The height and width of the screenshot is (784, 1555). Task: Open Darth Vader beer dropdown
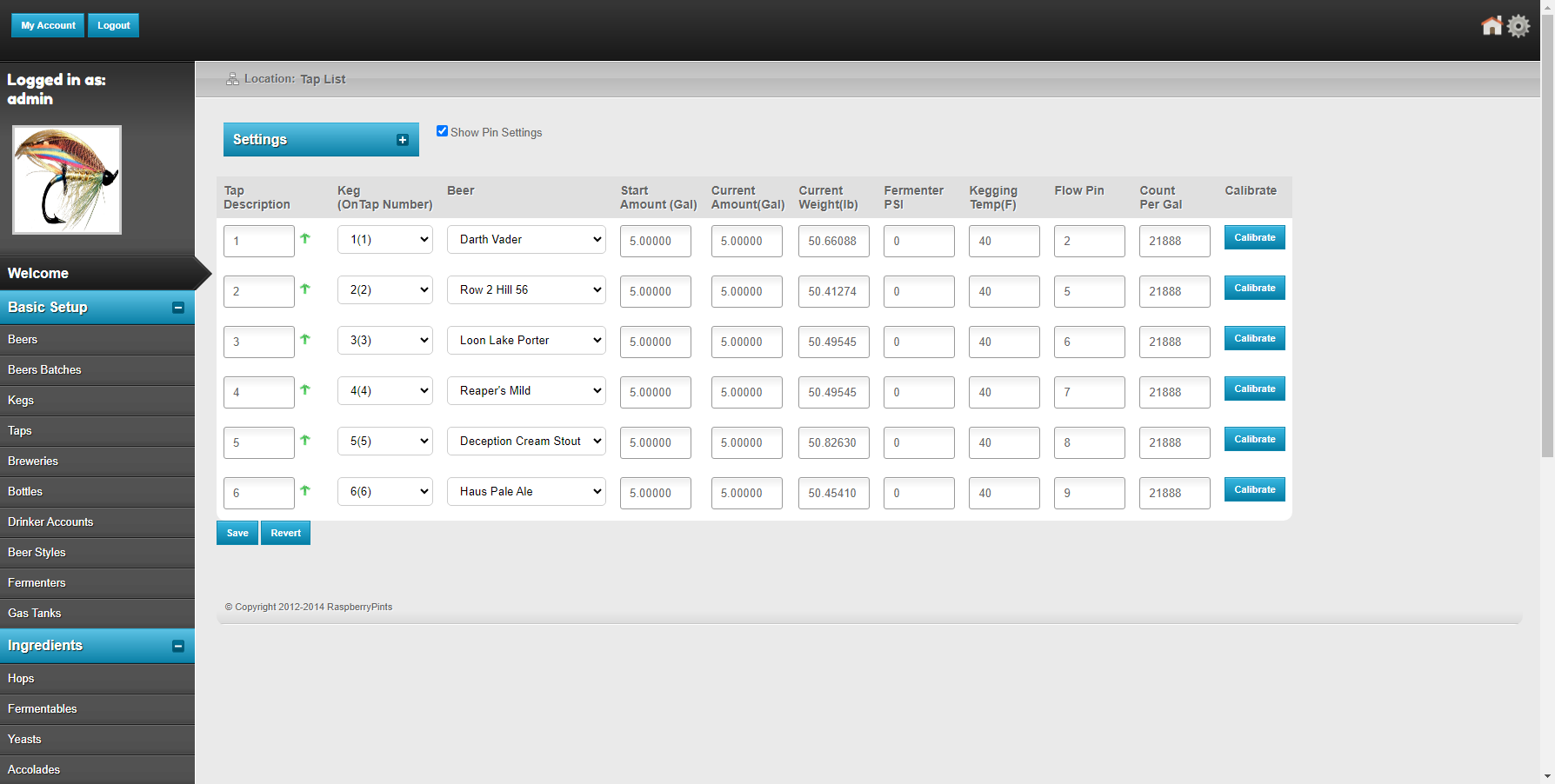(526, 240)
